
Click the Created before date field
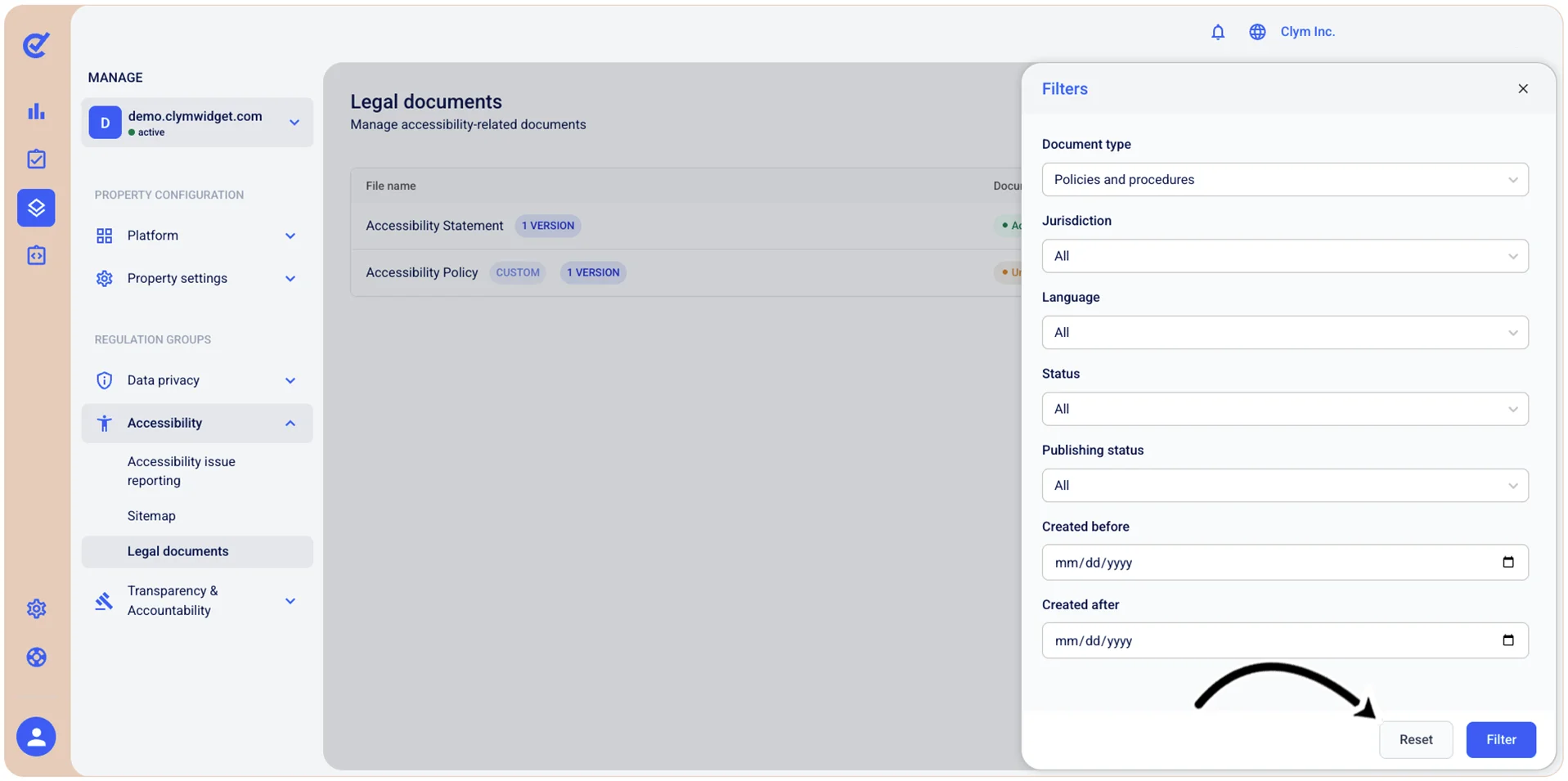tap(1285, 563)
